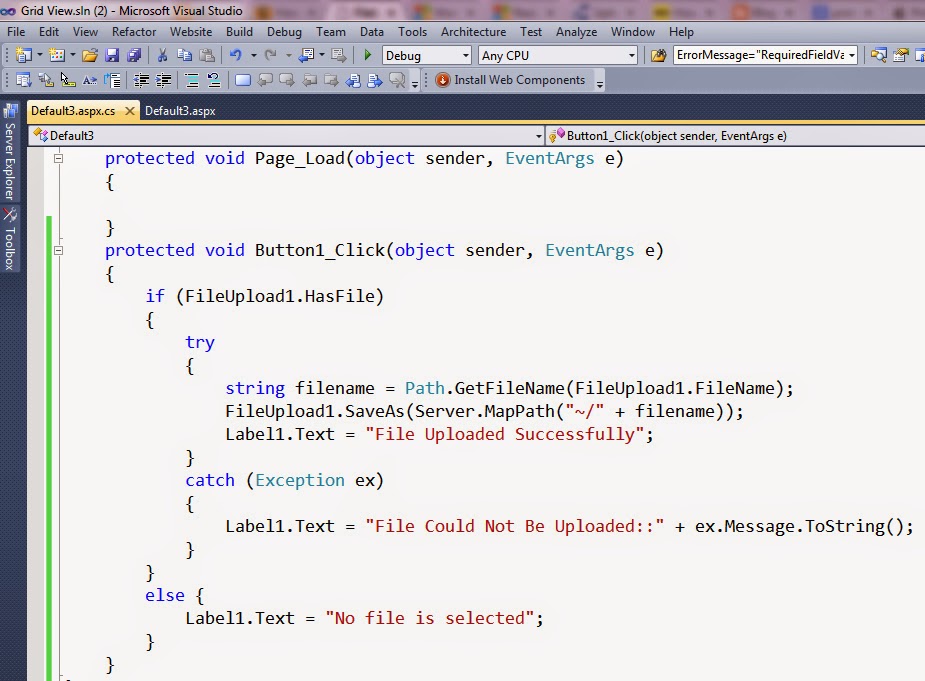Copy selection using the toolbar icon
925x681 pixels.
[x=185, y=56]
